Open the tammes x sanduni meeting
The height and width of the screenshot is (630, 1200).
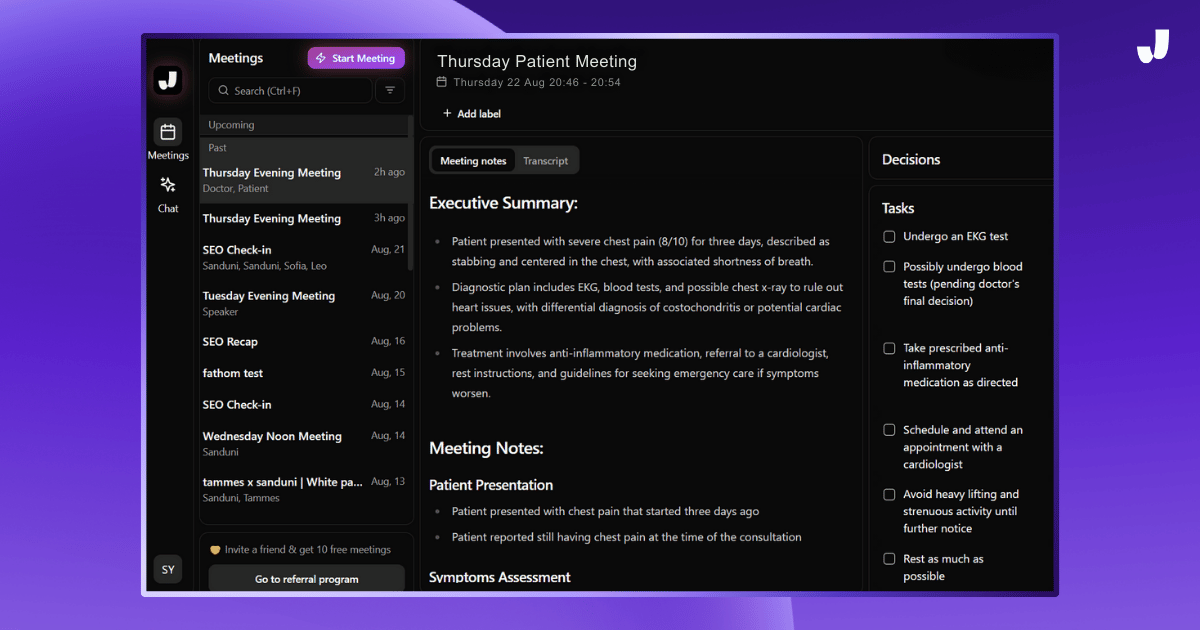[304, 489]
